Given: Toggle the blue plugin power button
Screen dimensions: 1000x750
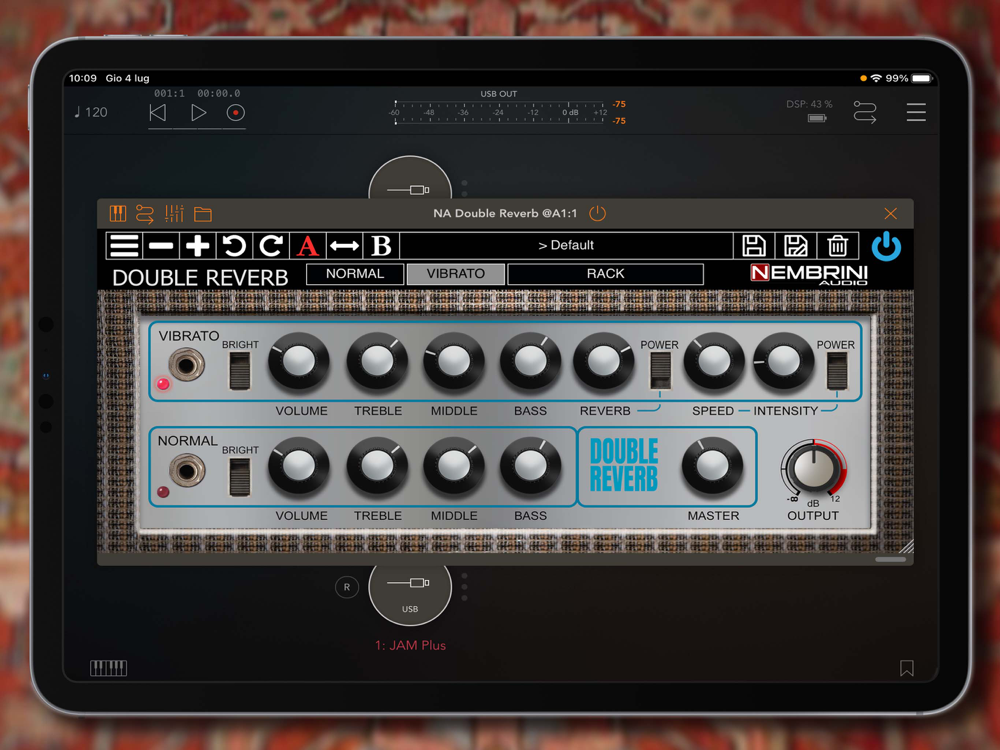Looking at the screenshot, I should click(886, 246).
